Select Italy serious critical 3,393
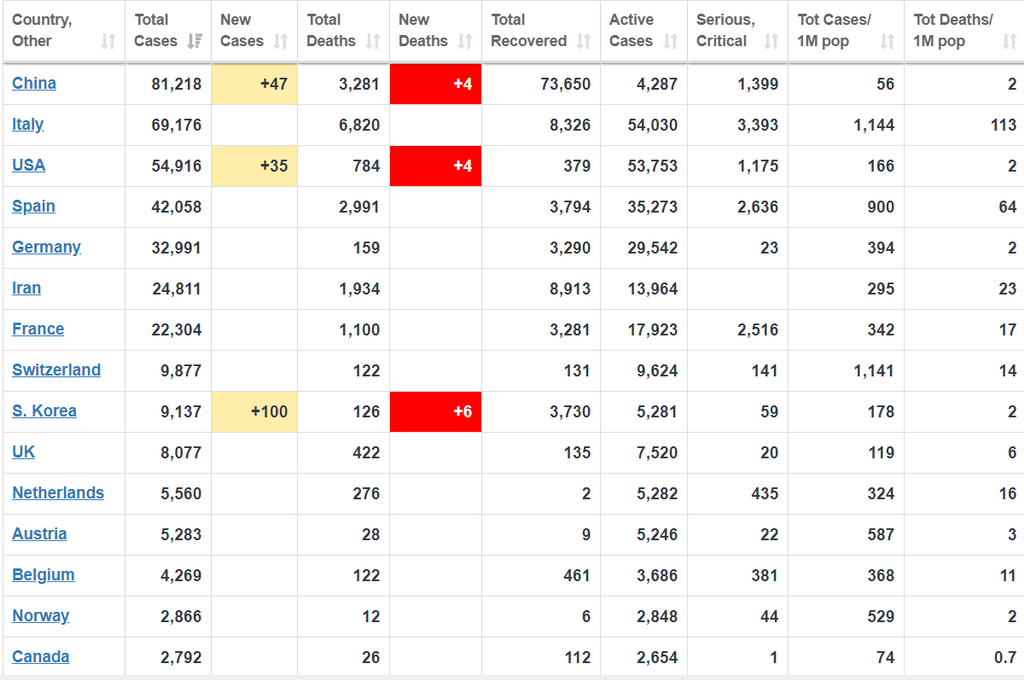 (758, 125)
